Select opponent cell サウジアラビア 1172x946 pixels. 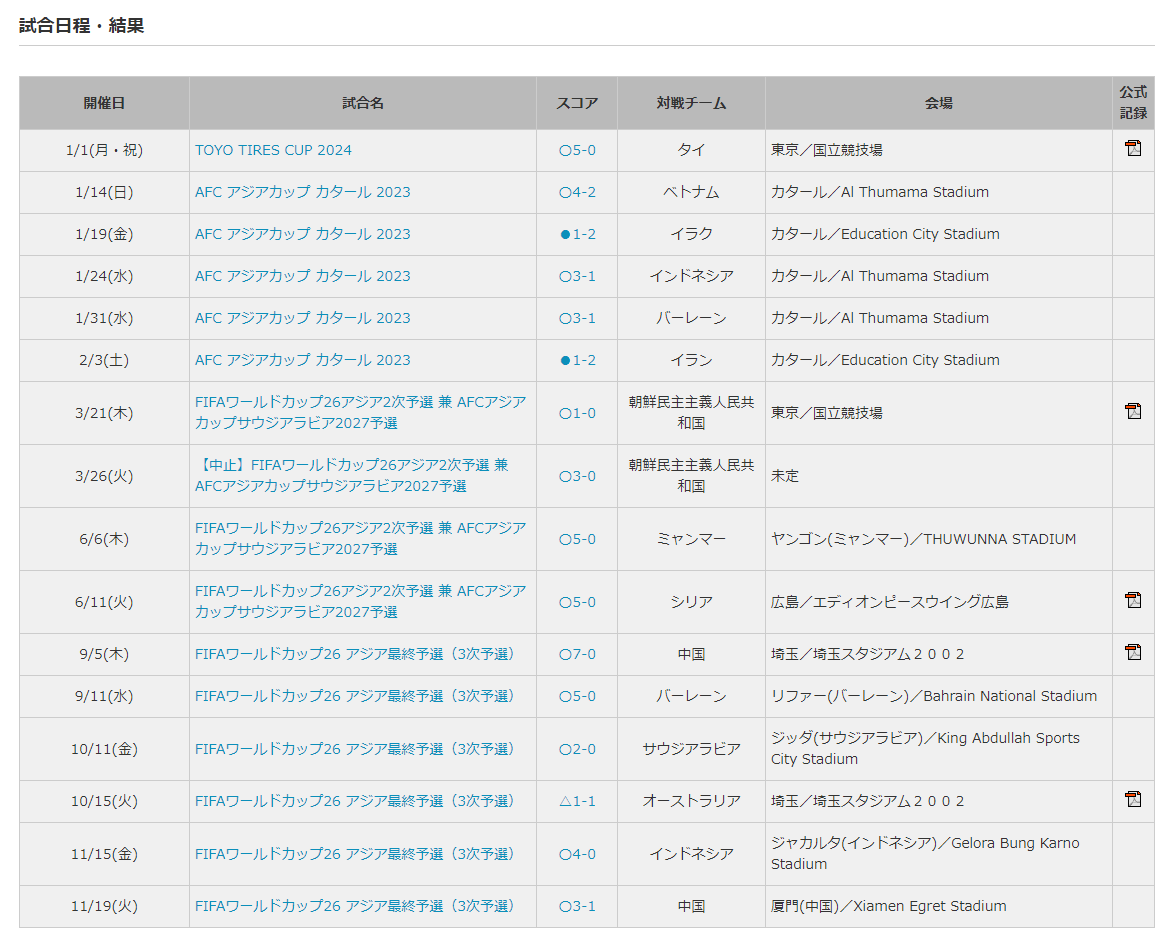click(x=691, y=749)
